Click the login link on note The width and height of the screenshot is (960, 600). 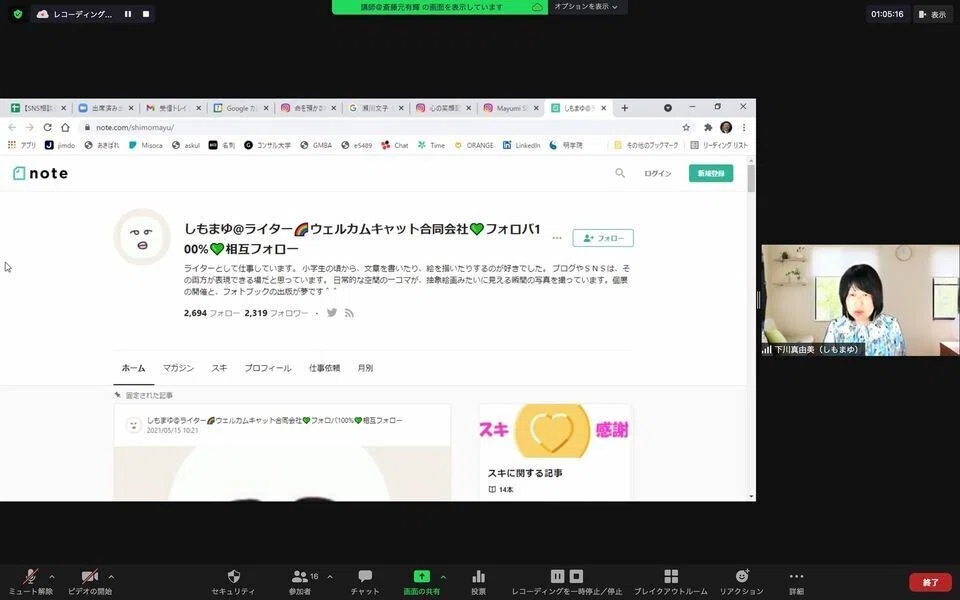tap(658, 173)
